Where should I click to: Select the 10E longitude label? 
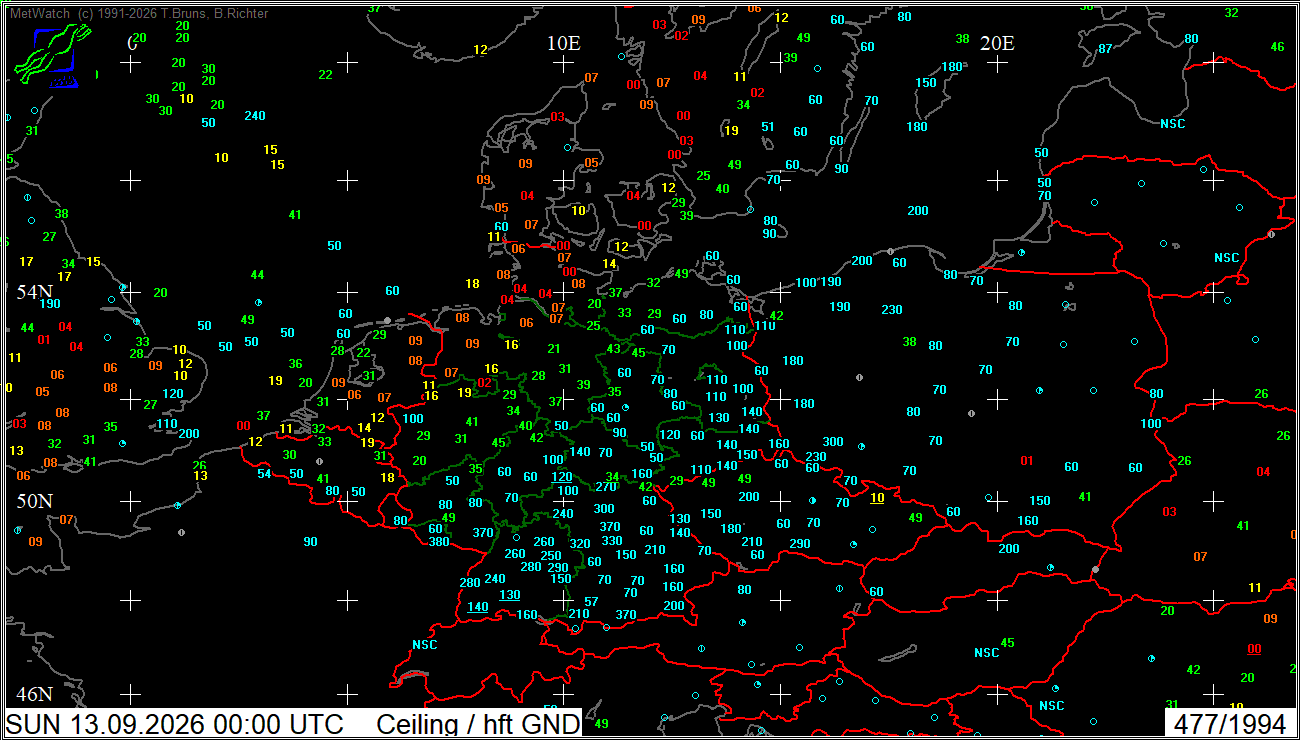pyautogui.click(x=564, y=43)
